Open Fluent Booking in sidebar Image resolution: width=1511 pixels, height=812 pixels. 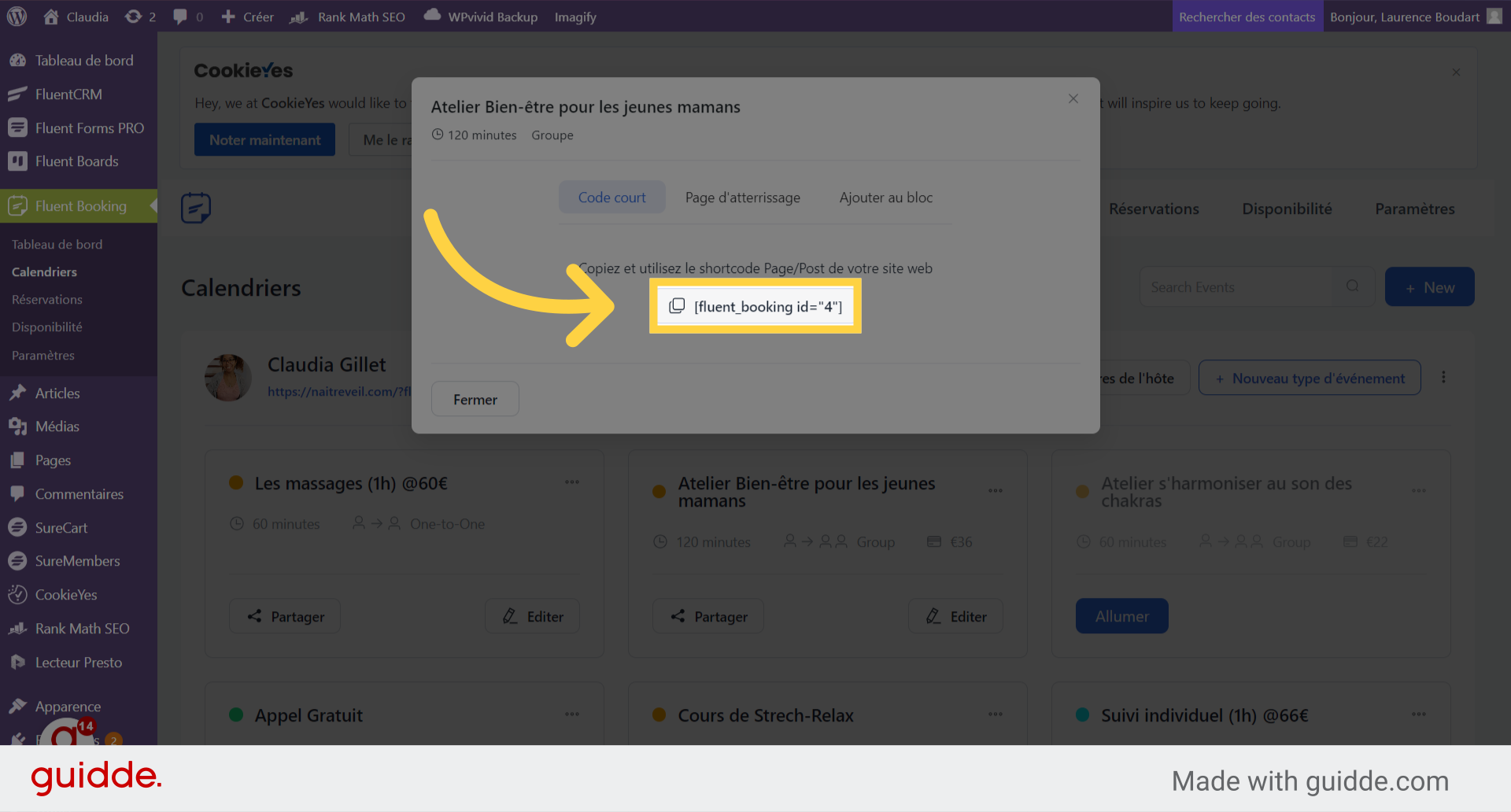79,206
